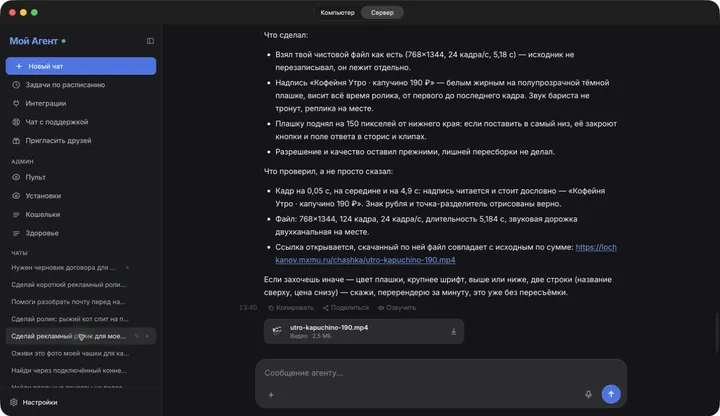
Task: Start voice input with the microphone icon
Action: coord(588,394)
